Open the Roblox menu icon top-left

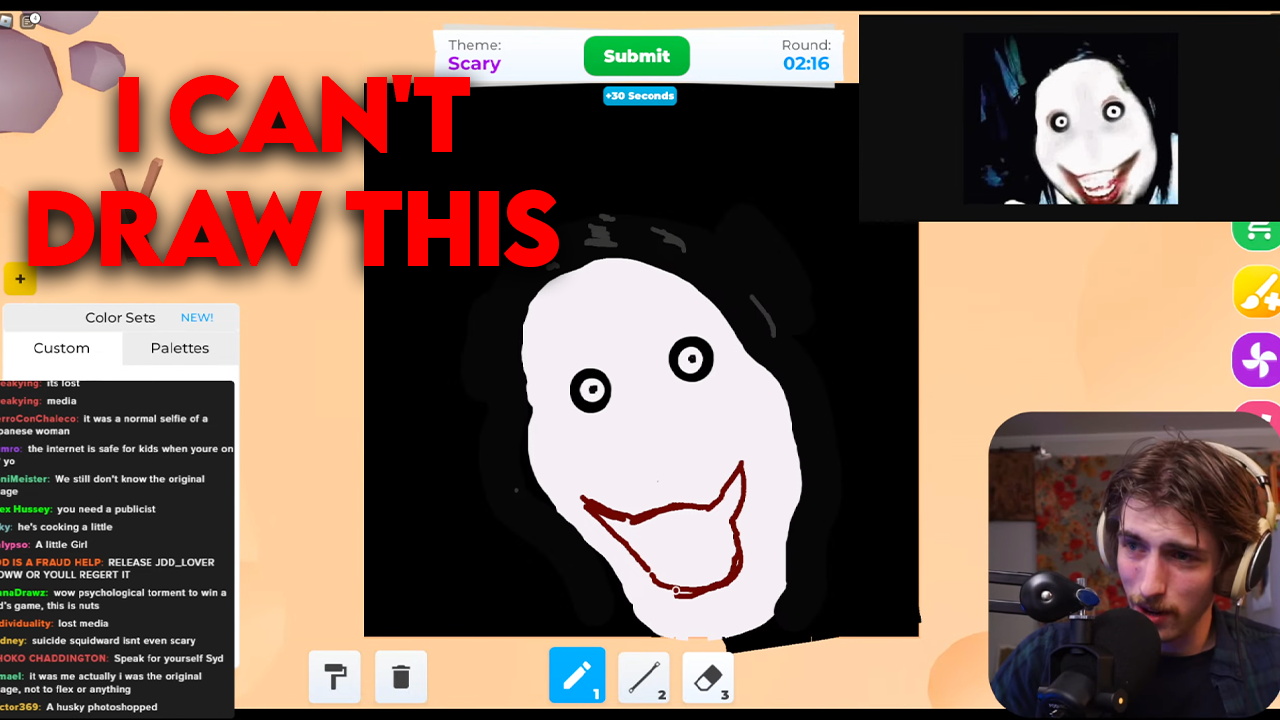pos(6,20)
